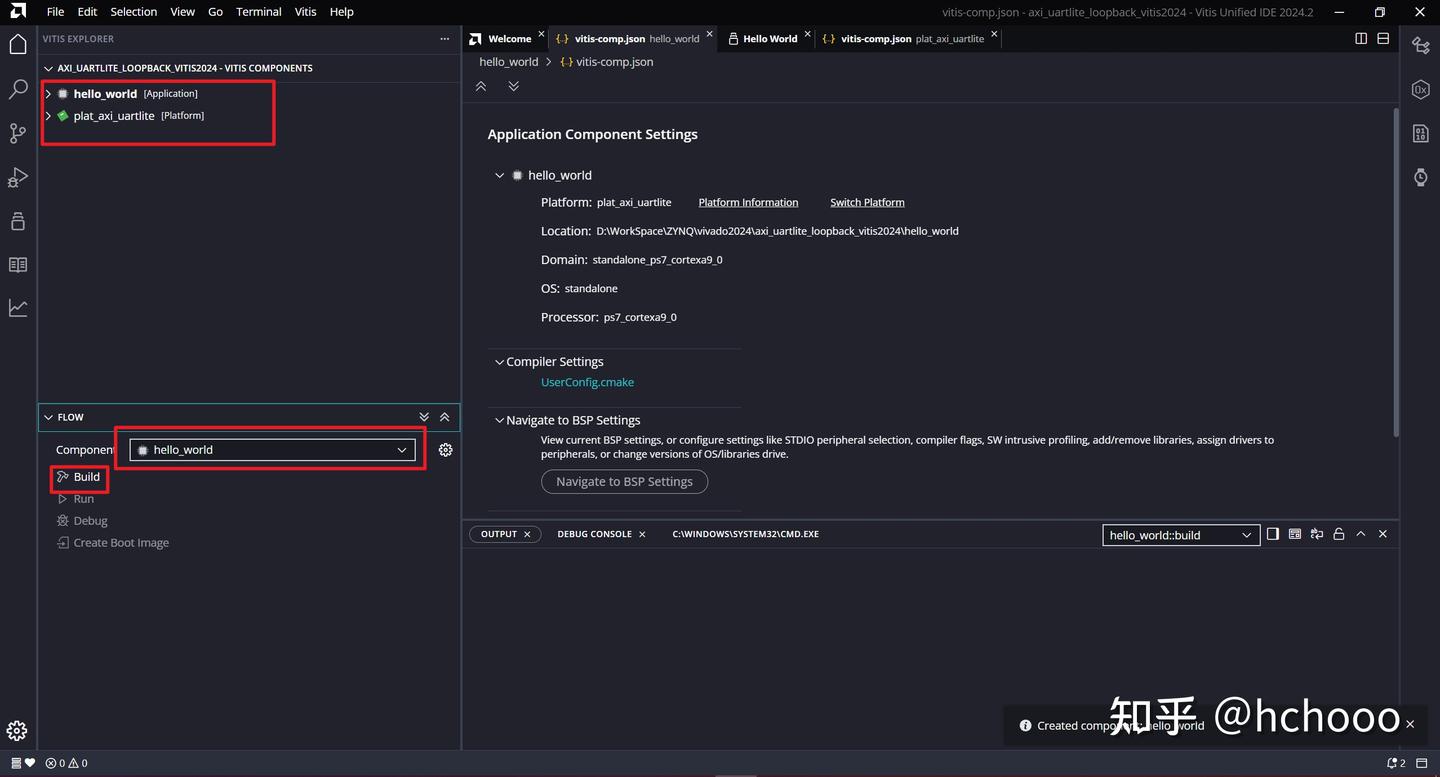Open the Selection menu
1440x777 pixels.
coord(134,12)
